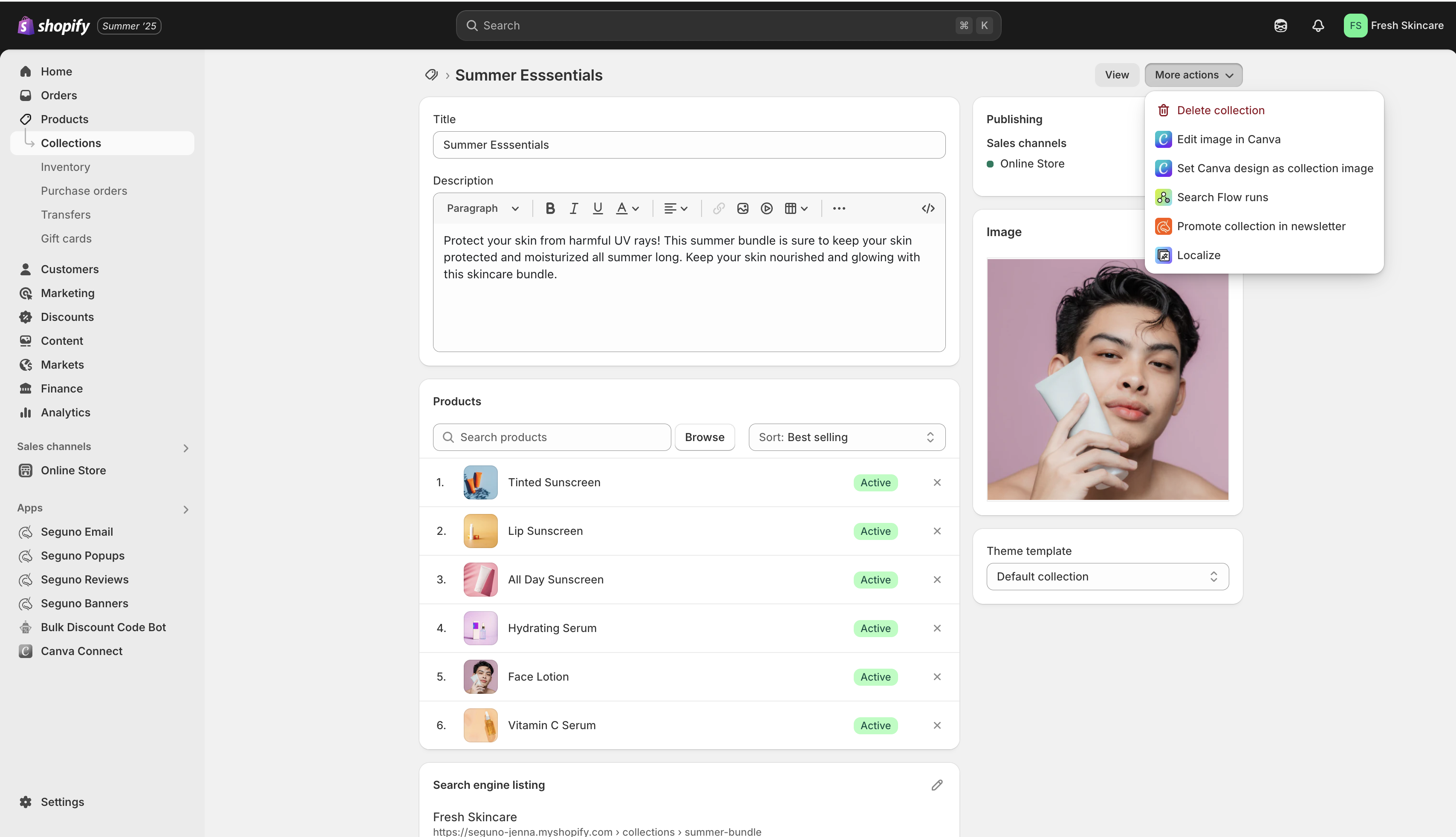Open Sort: Best selling dropdown
The width and height of the screenshot is (1456, 837).
click(x=846, y=438)
